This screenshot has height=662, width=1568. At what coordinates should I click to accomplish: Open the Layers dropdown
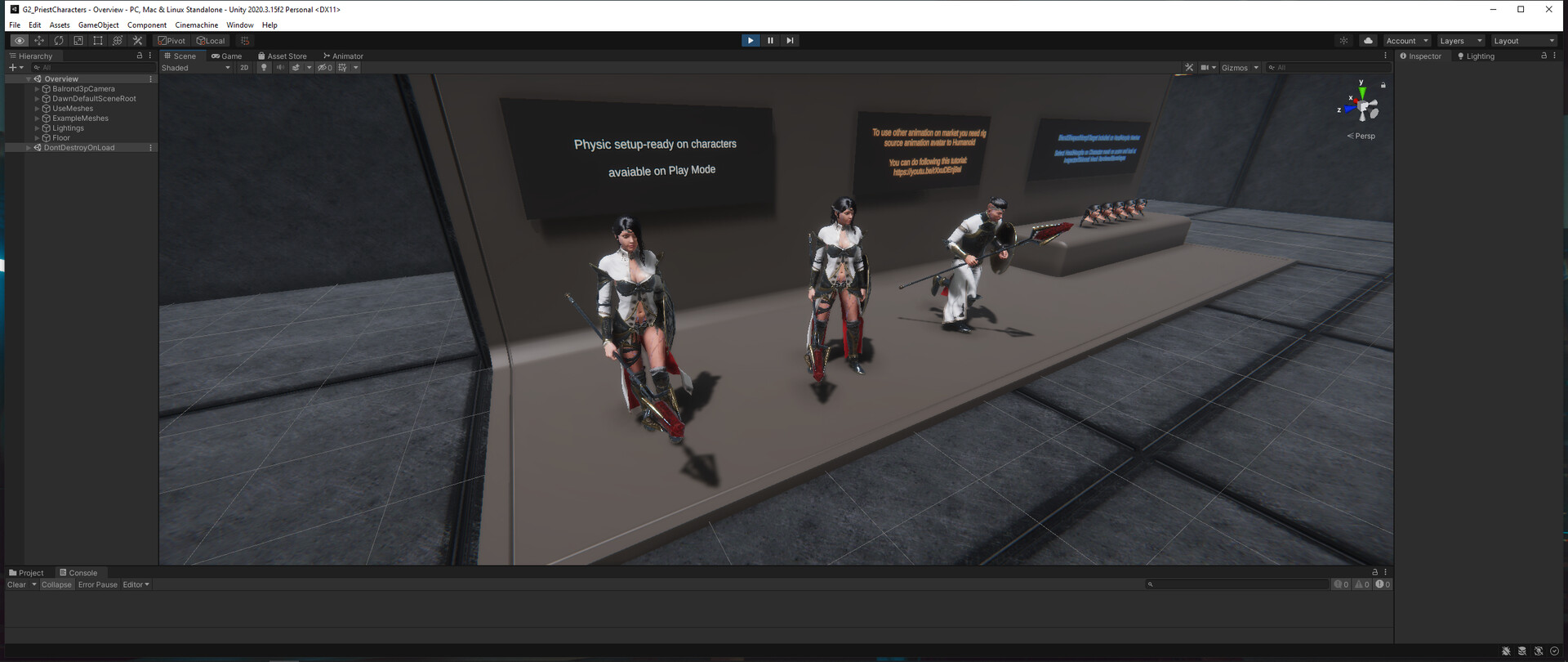tap(1461, 40)
